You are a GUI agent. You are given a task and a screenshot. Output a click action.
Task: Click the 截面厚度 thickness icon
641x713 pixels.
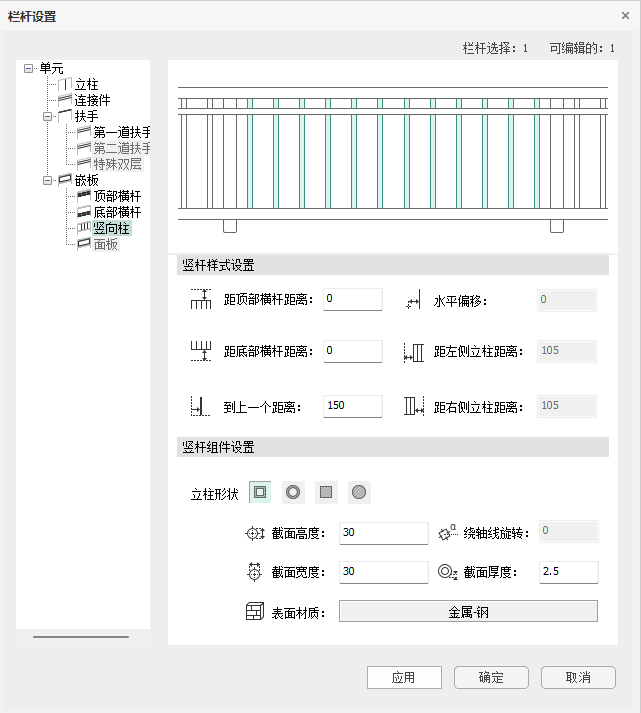(x=447, y=572)
